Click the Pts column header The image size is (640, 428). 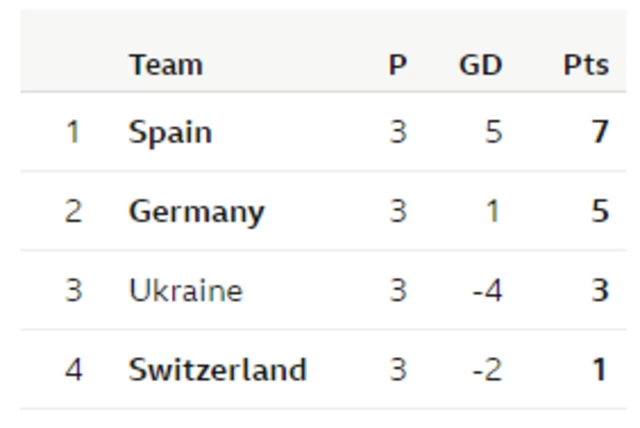point(587,65)
